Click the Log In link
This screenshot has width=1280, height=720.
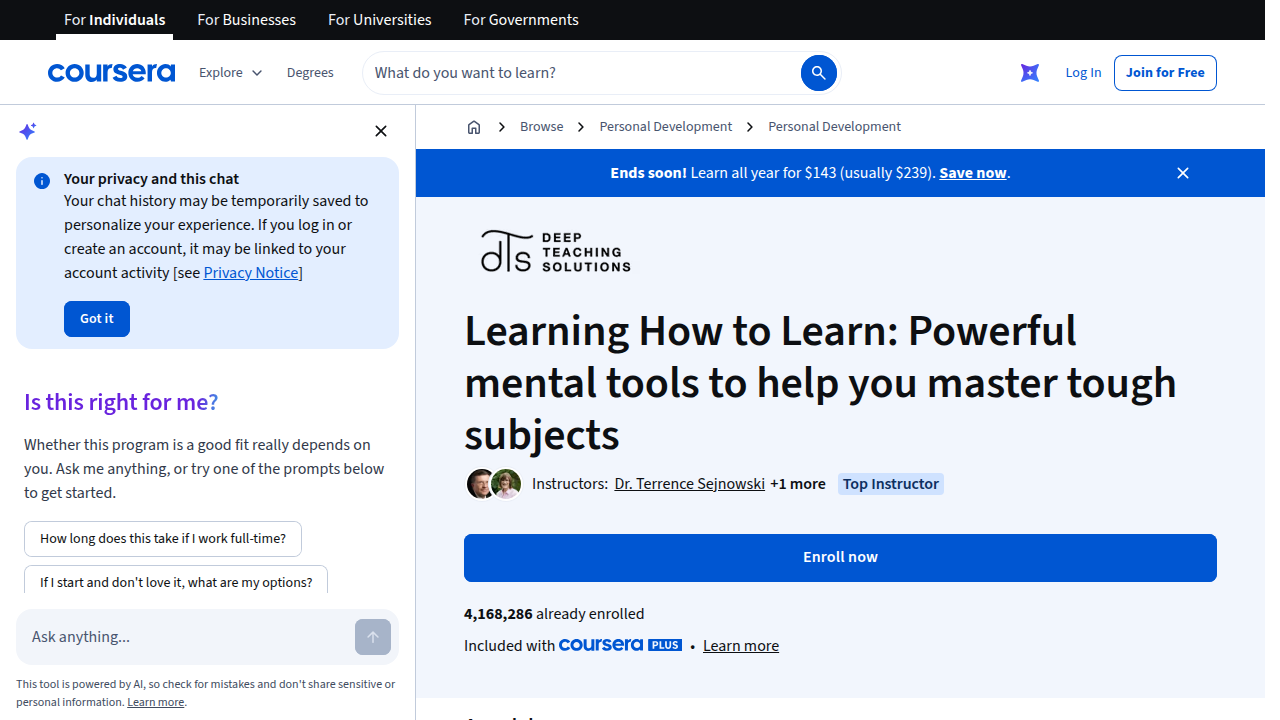click(x=1083, y=73)
